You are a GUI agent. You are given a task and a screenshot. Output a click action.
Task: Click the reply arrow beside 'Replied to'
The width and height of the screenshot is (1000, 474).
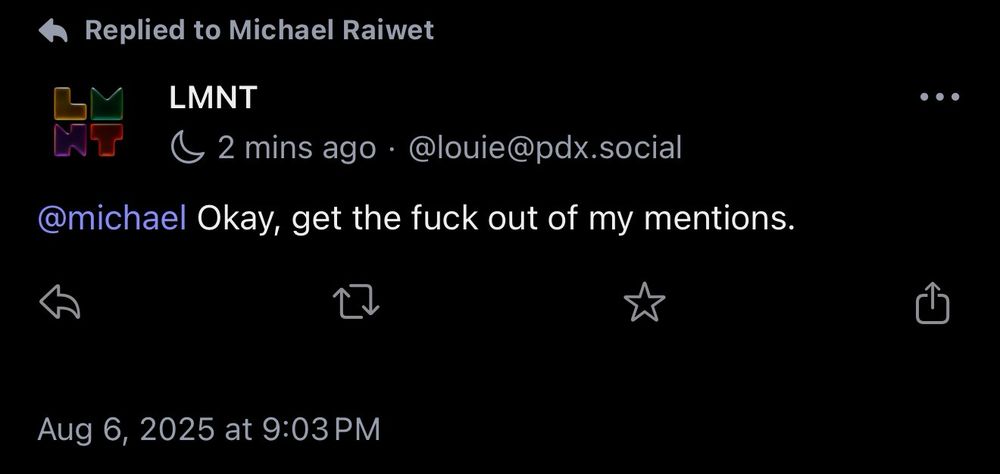[x=53, y=31]
